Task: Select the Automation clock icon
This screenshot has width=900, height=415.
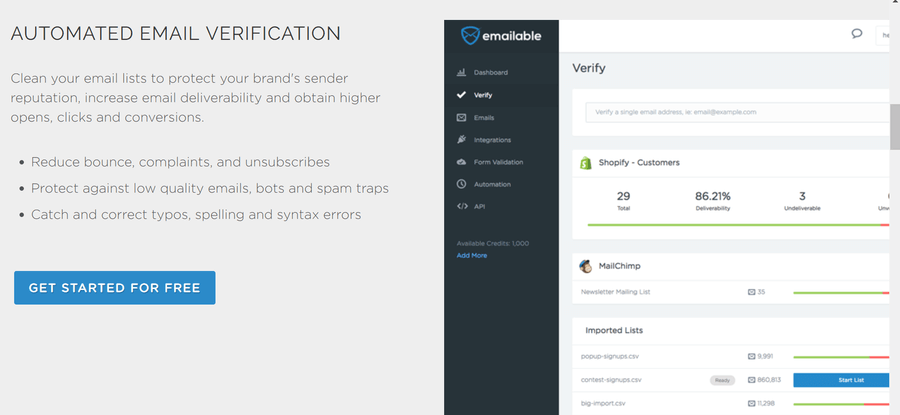Action: (x=461, y=184)
